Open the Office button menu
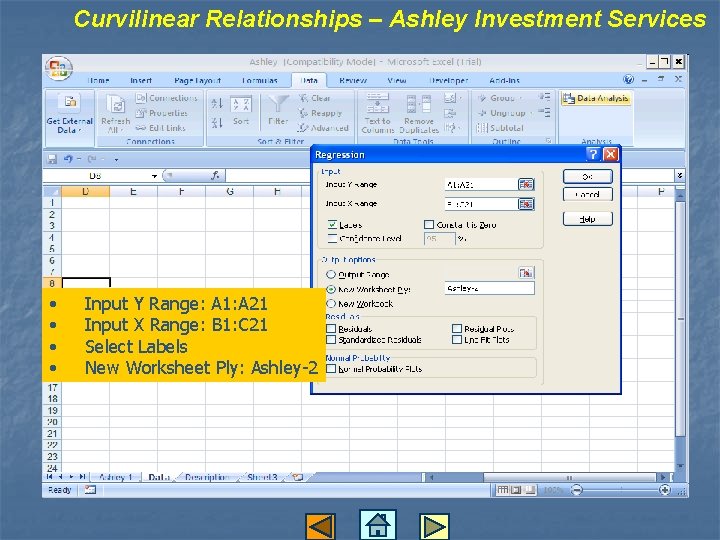Viewport: 720px width, 540px height. tap(58, 68)
